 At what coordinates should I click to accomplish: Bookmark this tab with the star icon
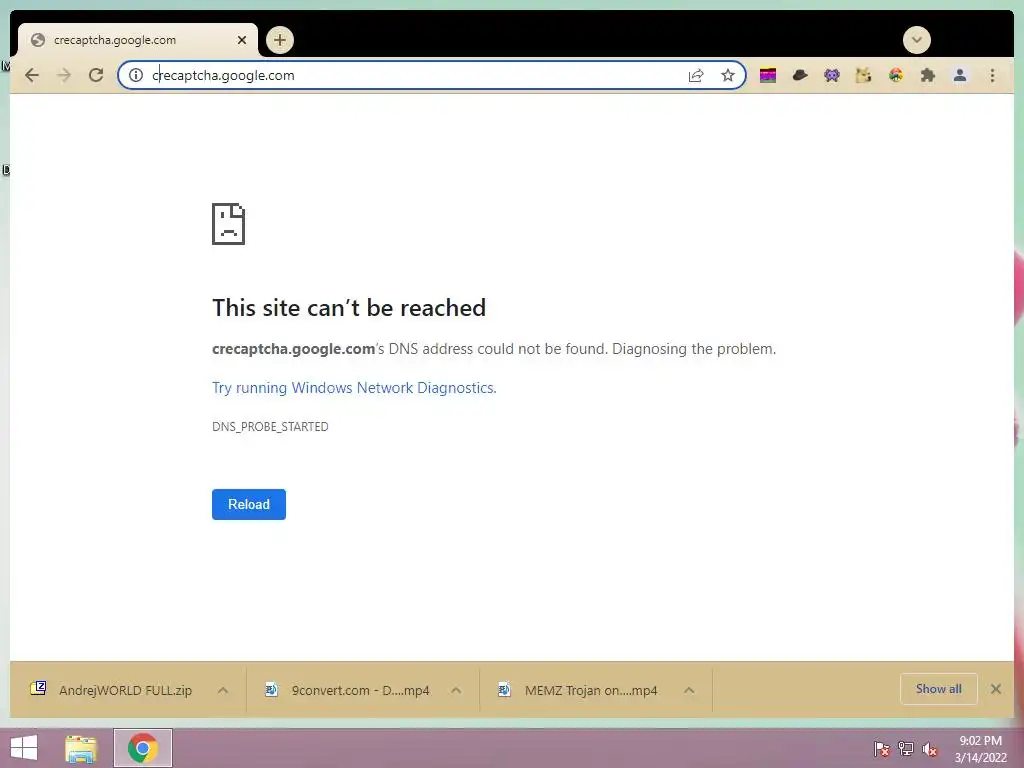tap(728, 76)
